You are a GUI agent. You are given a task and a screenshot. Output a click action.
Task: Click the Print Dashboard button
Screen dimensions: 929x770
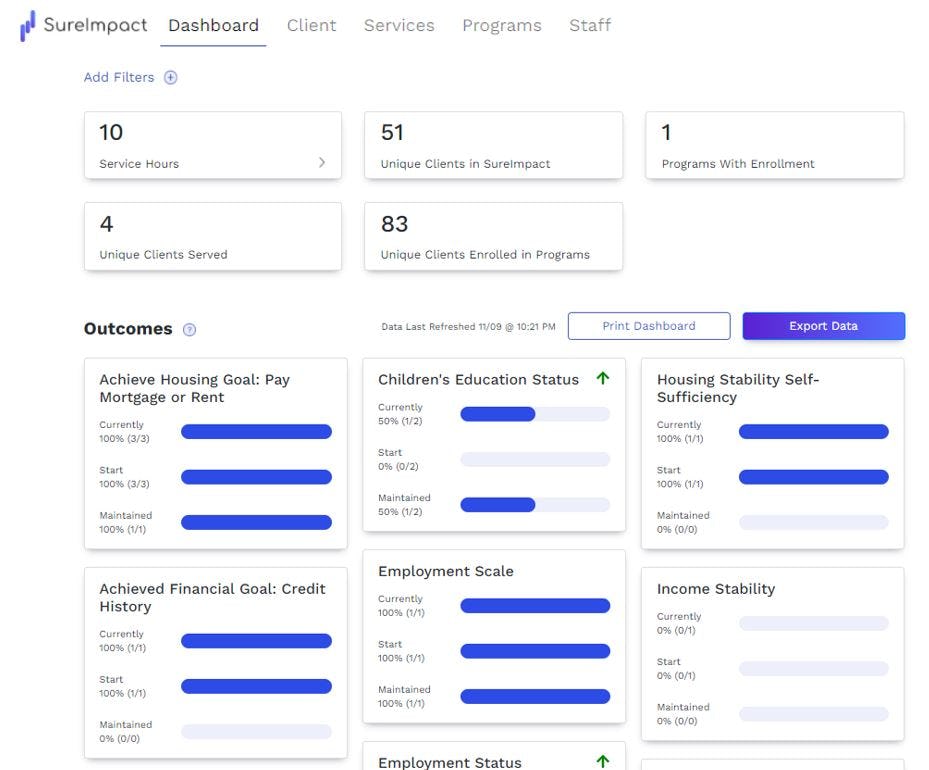[648, 326]
